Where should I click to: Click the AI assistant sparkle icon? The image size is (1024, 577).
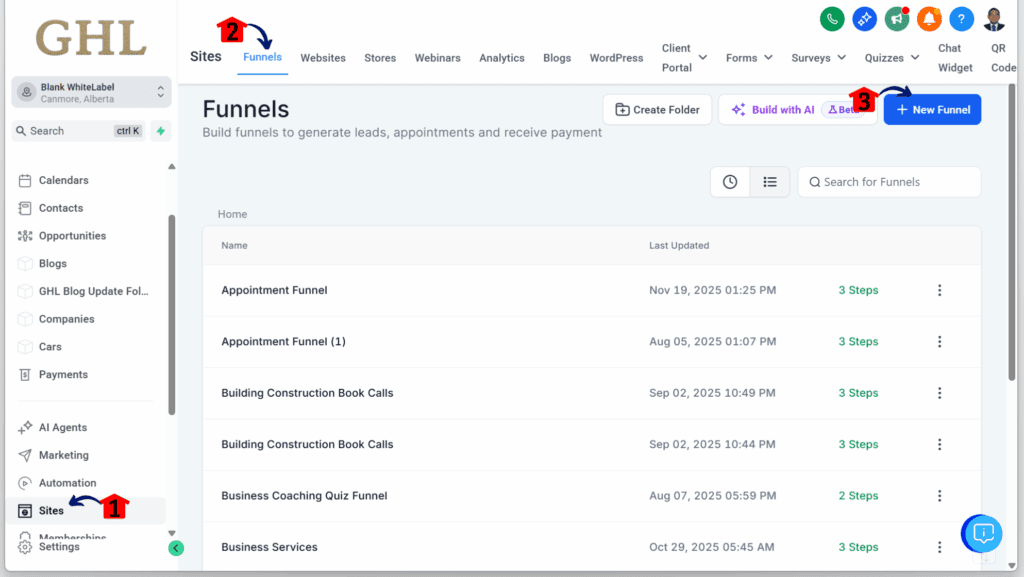pos(864,18)
